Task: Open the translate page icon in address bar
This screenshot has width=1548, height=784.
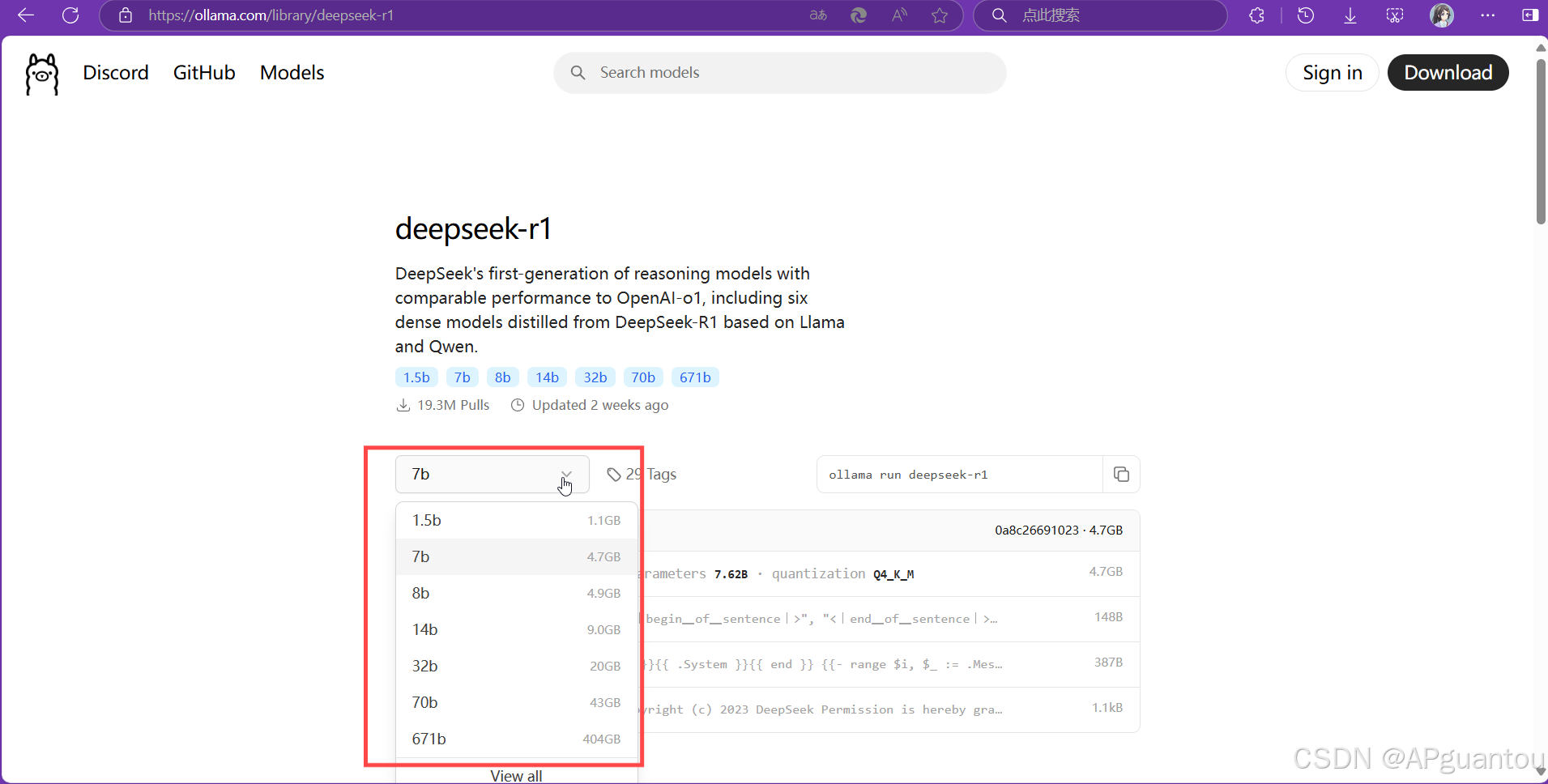Action: [x=818, y=15]
